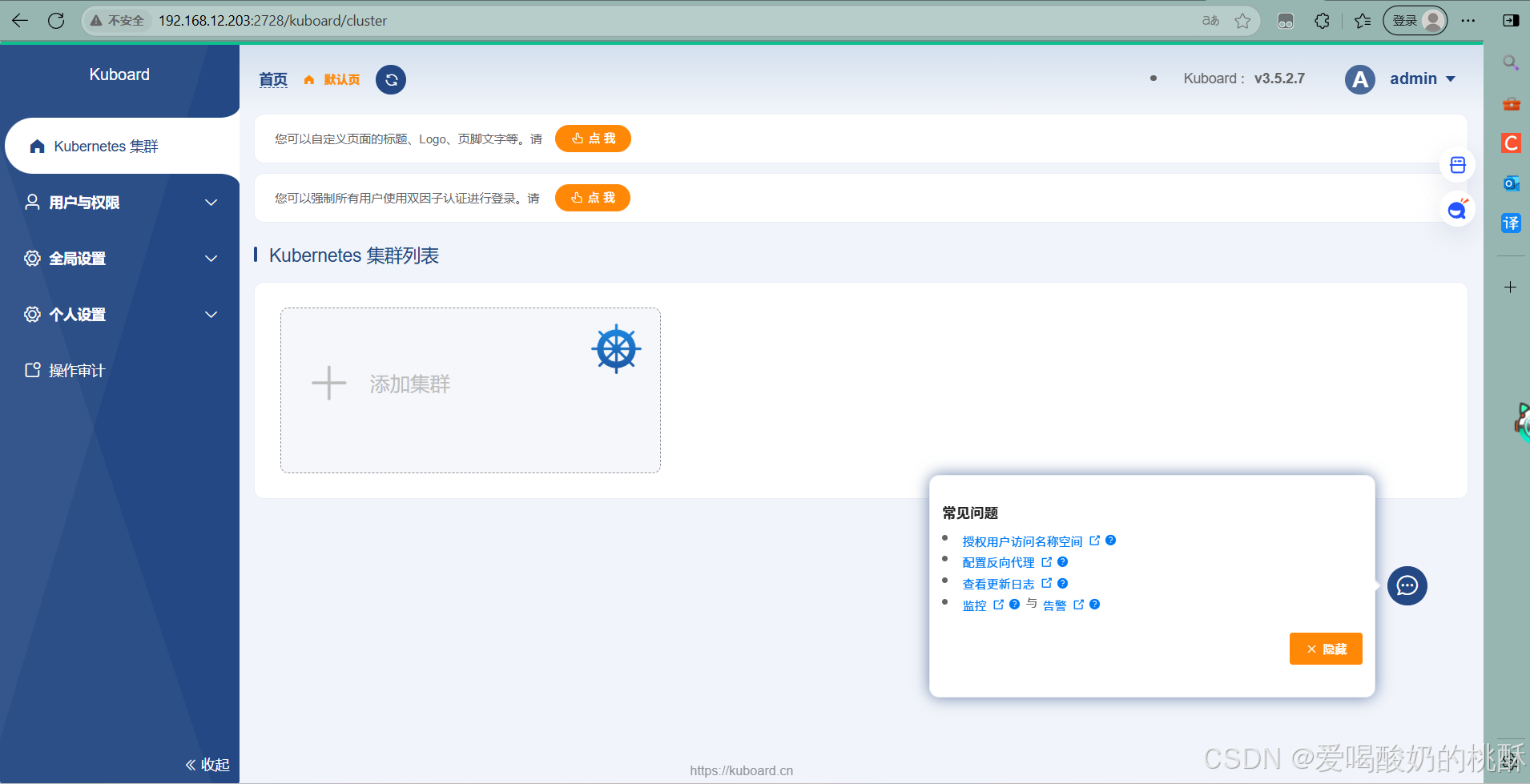Click the Kuboard logo title in sidebar
The height and width of the screenshot is (784, 1530).
click(119, 74)
